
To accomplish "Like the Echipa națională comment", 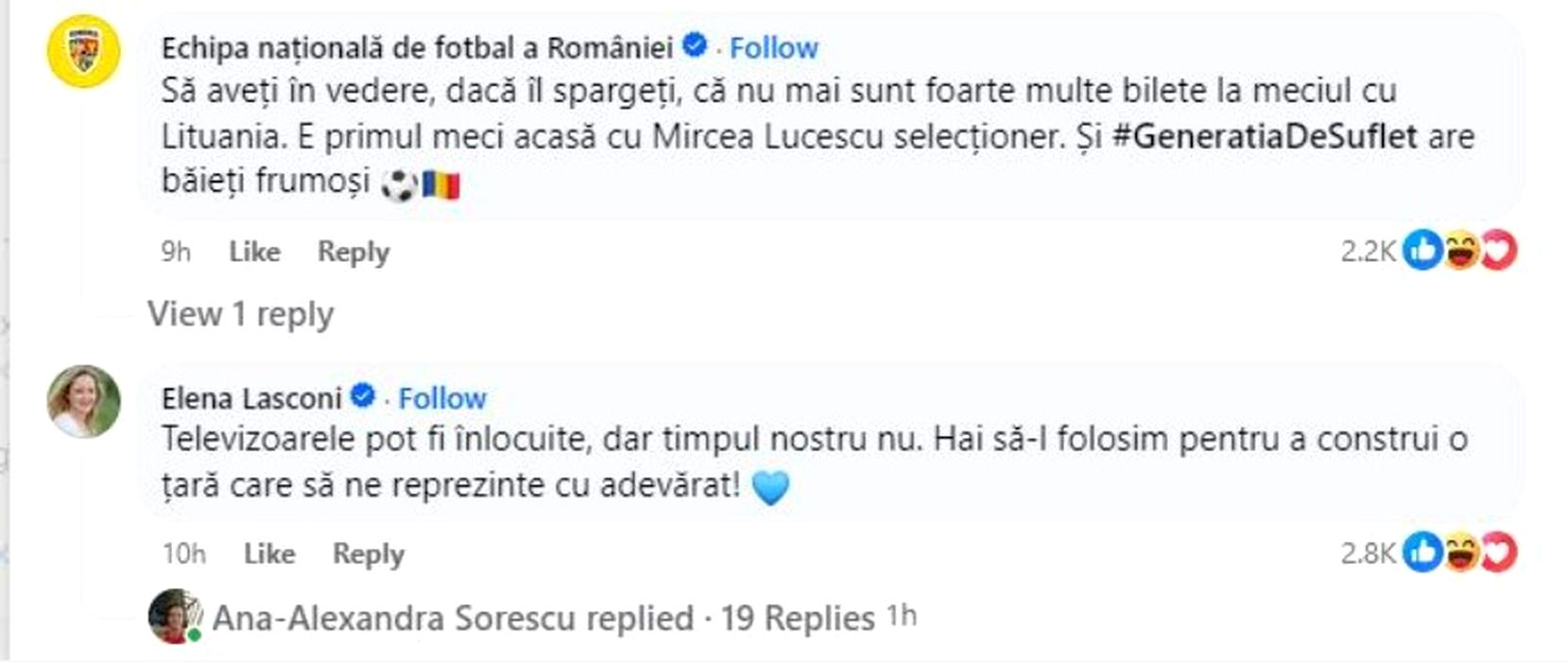I will pos(254,252).
